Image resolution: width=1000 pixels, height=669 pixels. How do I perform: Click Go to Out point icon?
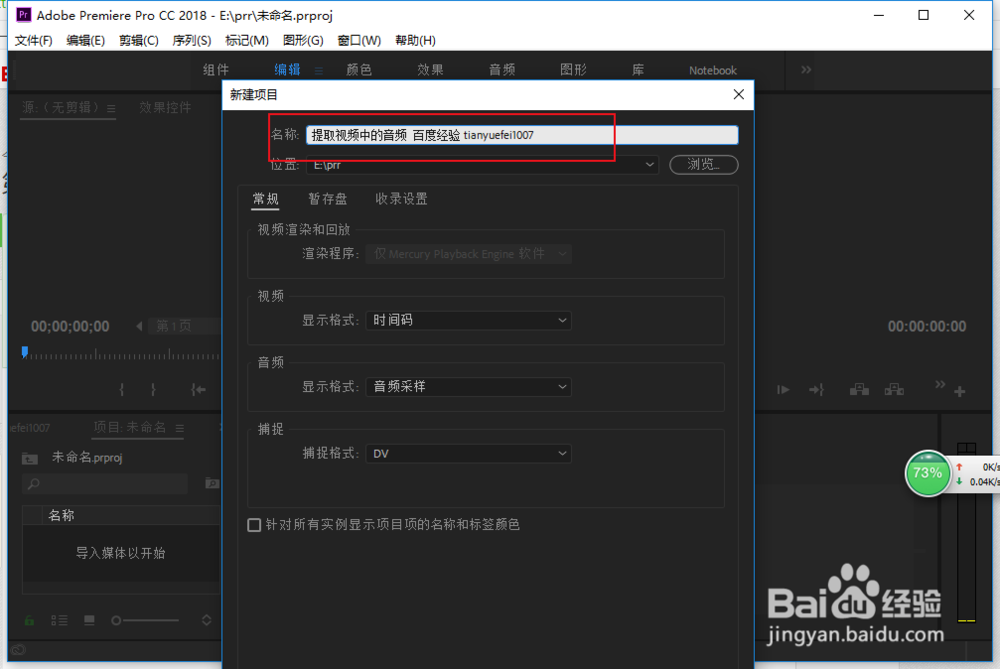(816, 390)
